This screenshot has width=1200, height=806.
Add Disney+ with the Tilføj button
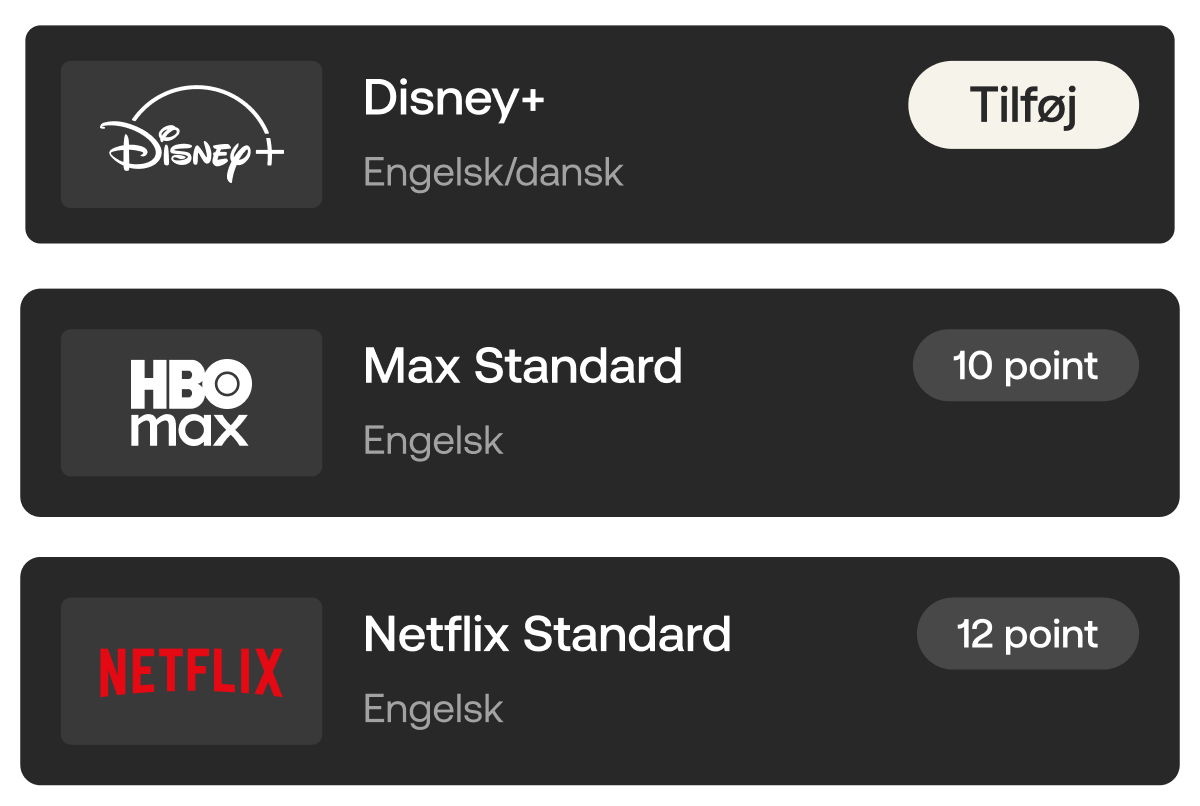pos(1023,105)
